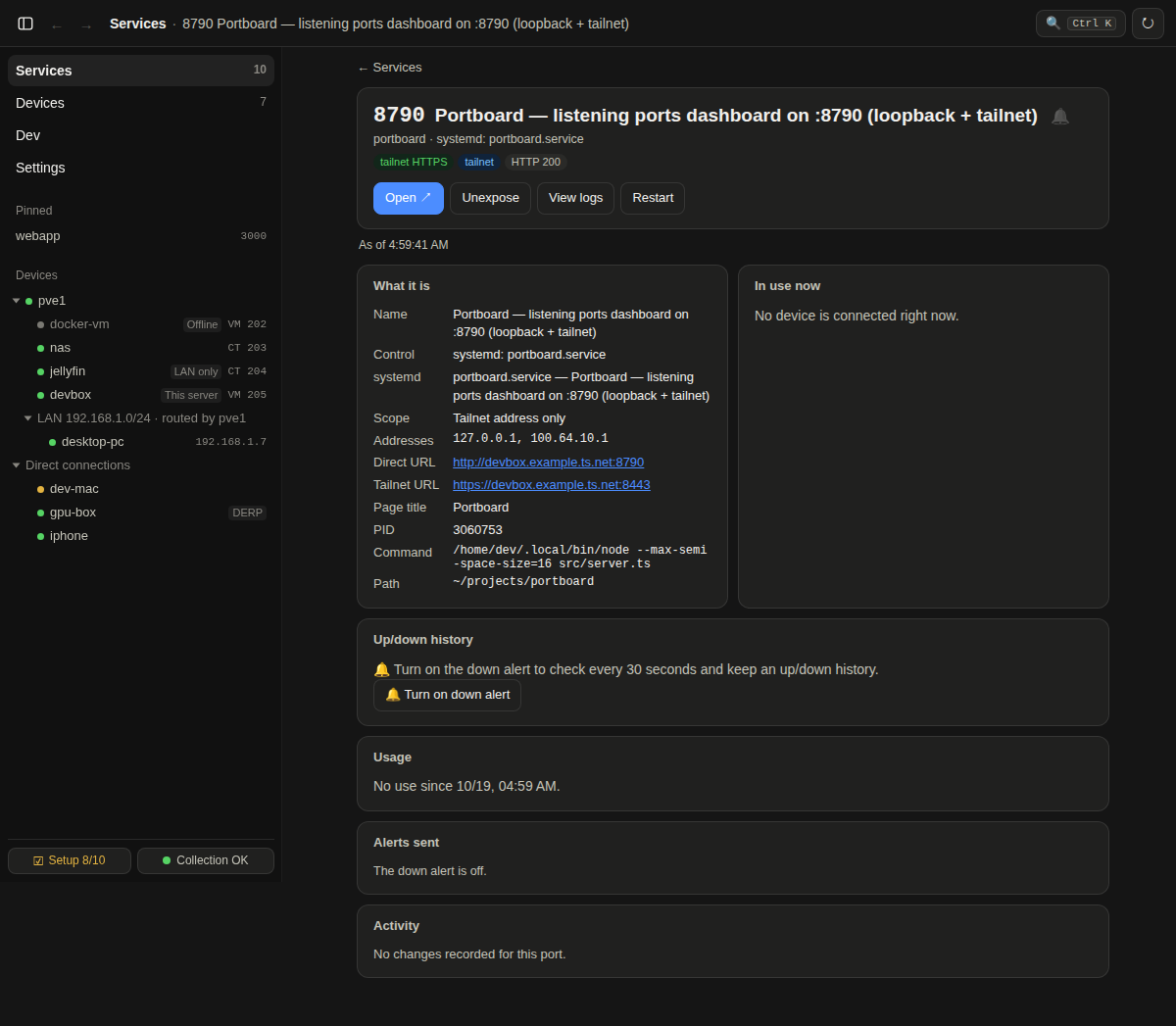The width and height of the screenshot is (1176, 1026).
Task: Click the back navigation arrow
Action: click(57, 25)
